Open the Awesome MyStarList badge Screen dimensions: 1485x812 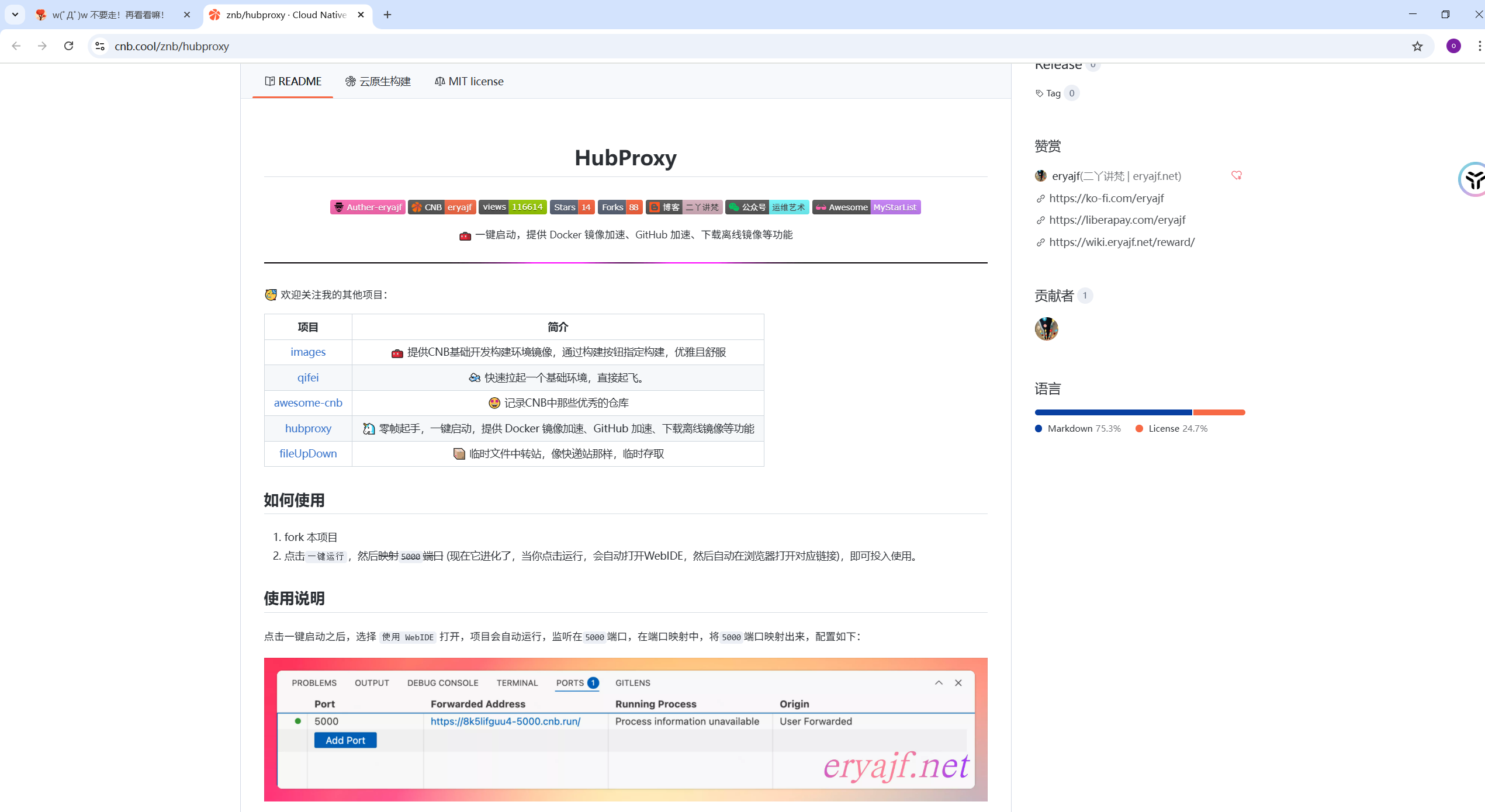pyautogui.click(x=866, y=207)
